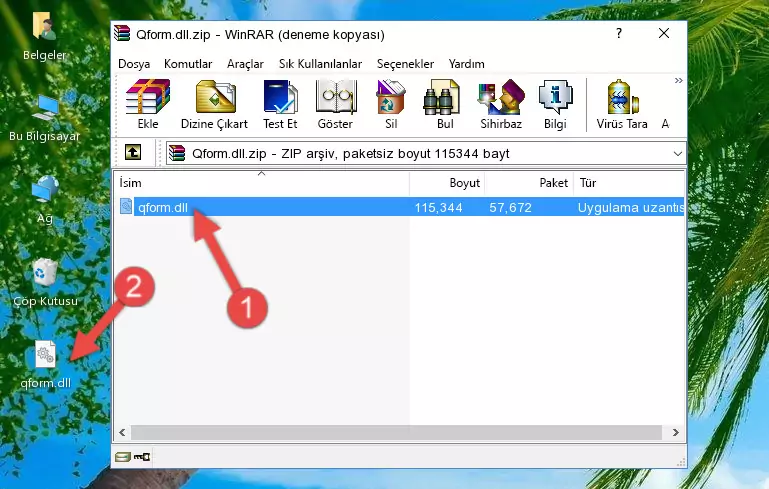Click the WinRAR title bar help button

tap(619, 33)
